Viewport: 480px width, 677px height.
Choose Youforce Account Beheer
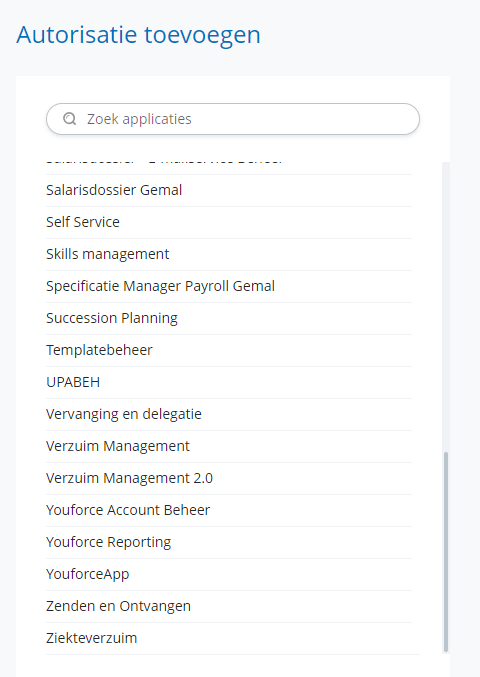click(x=229, y=510)
